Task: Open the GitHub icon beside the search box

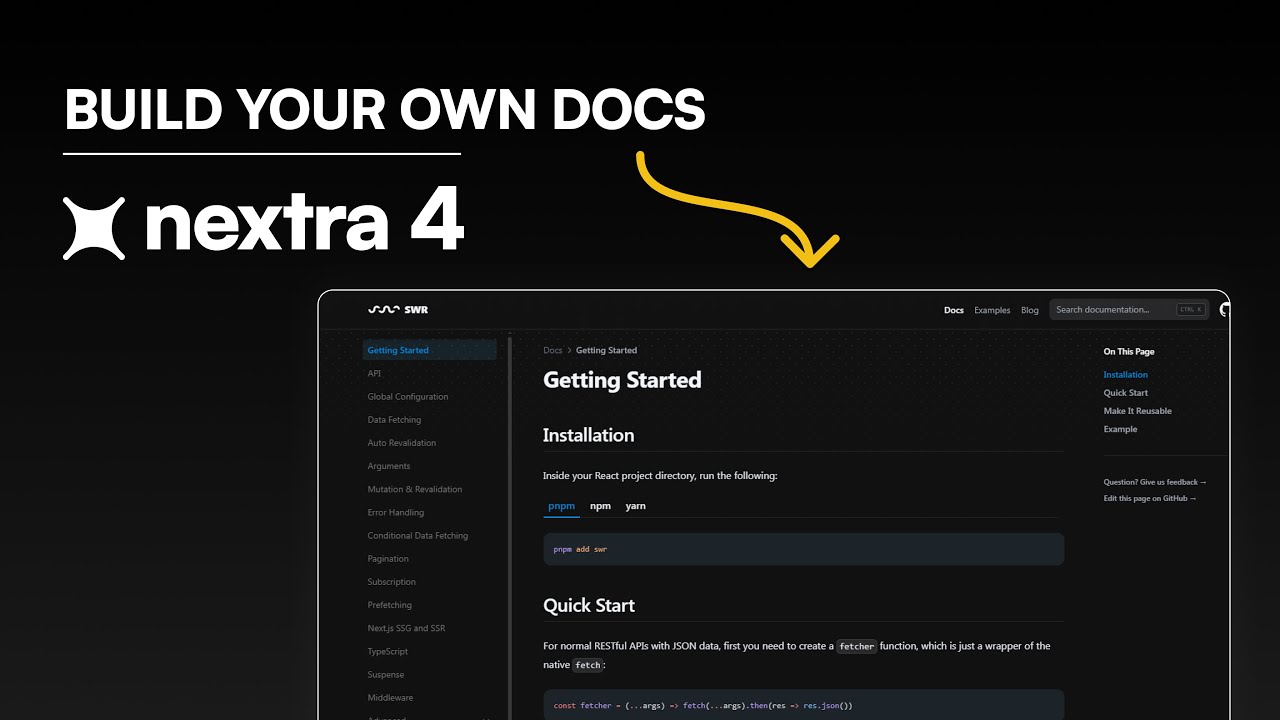Action: click(1224, 310)
